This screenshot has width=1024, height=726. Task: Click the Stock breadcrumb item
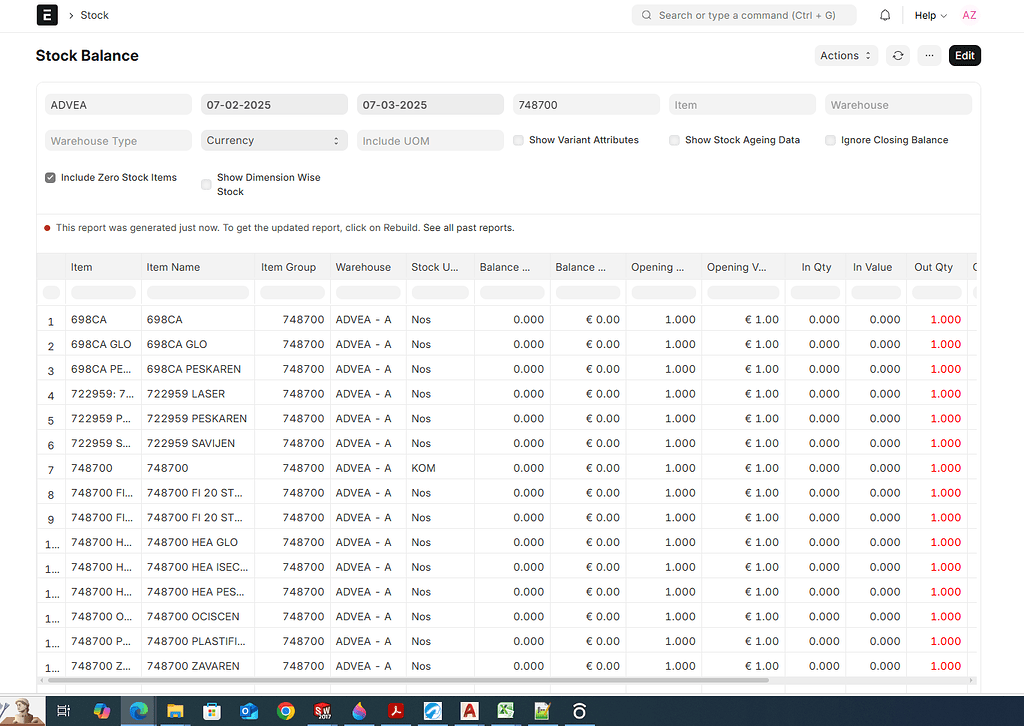[x=93, y=15]
